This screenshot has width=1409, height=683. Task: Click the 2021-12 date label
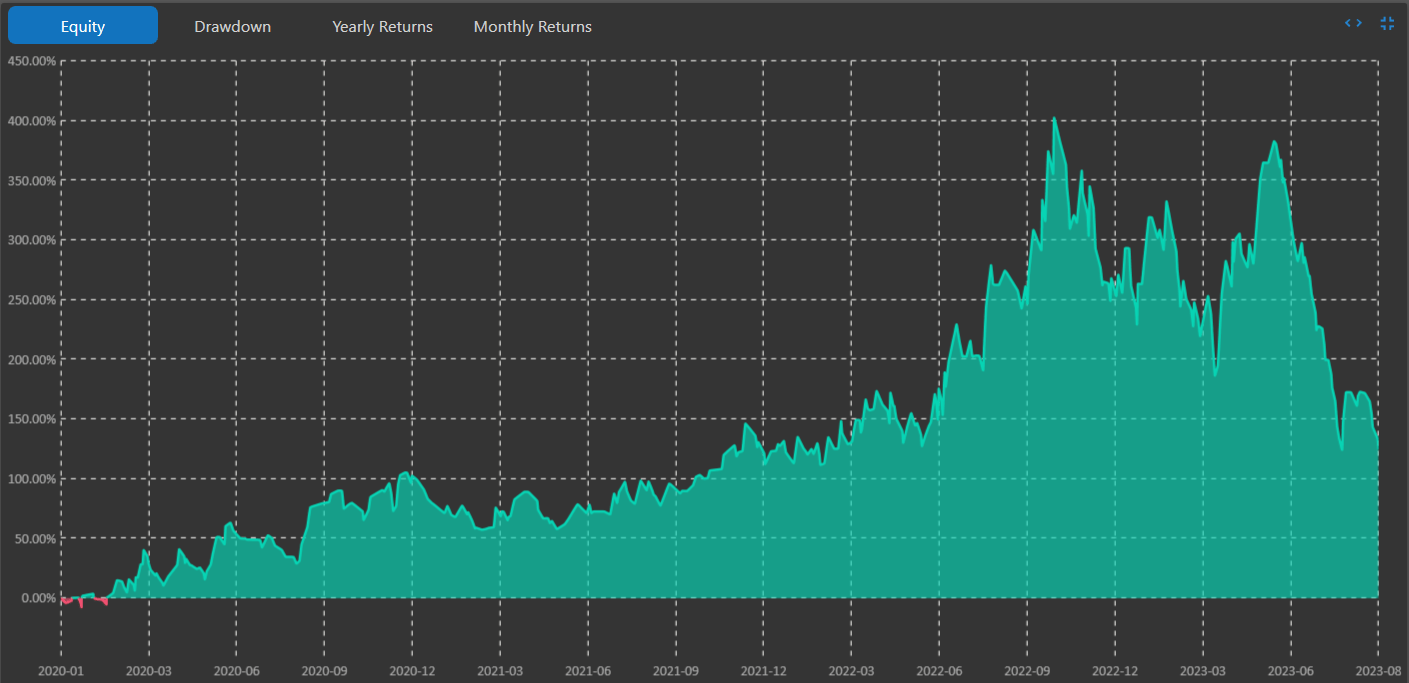coord(764,670)
